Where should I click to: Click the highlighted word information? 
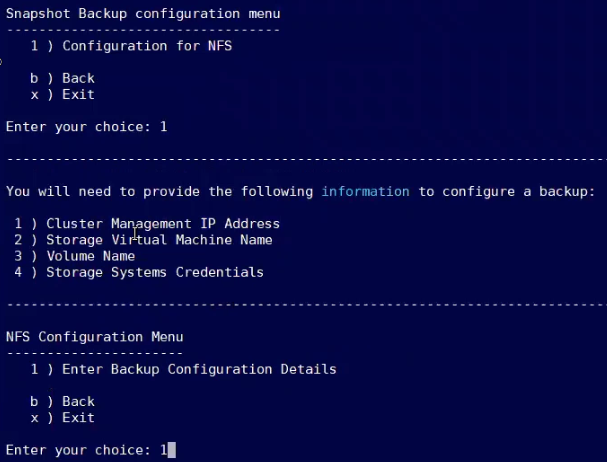(x=365, y=191)
